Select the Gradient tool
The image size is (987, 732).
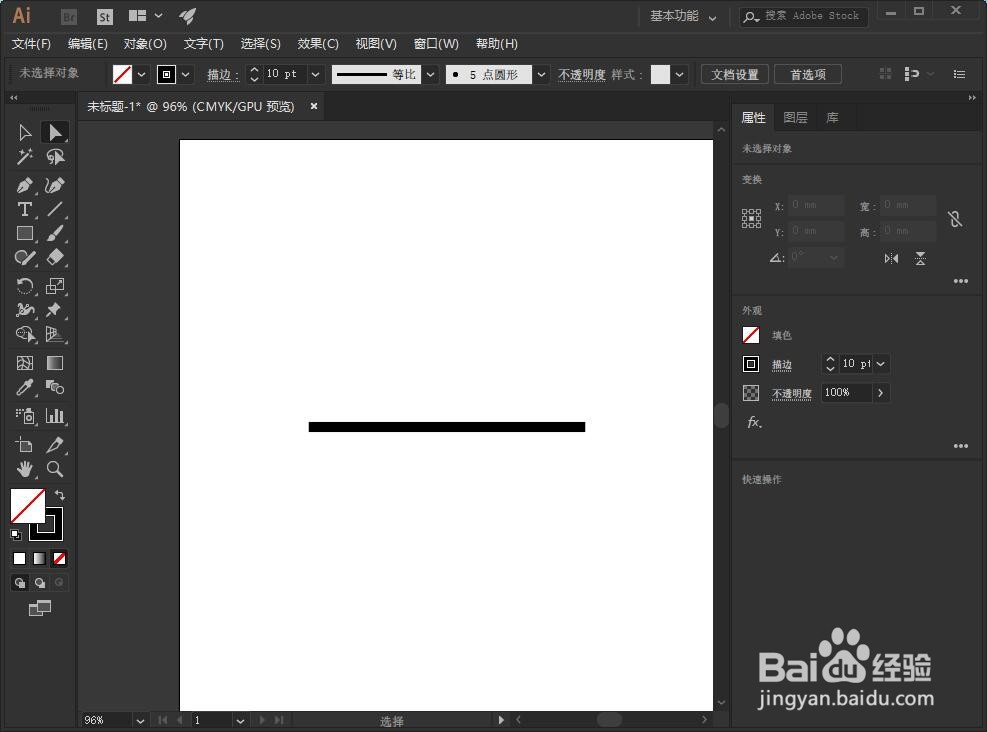coord(55,363)
